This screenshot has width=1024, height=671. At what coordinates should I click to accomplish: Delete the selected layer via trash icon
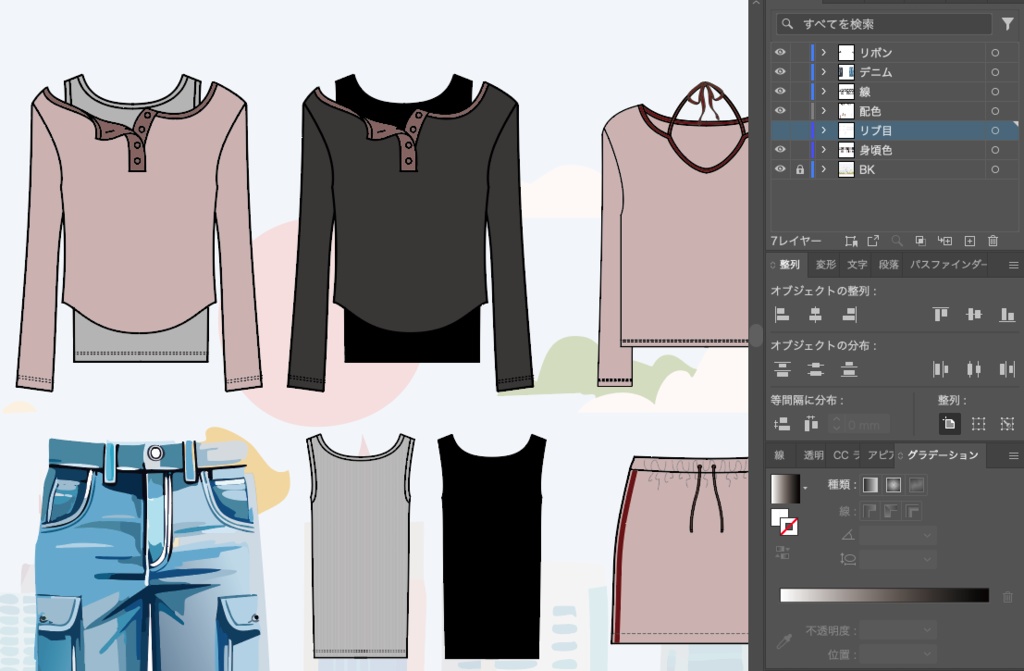point(993,241)
